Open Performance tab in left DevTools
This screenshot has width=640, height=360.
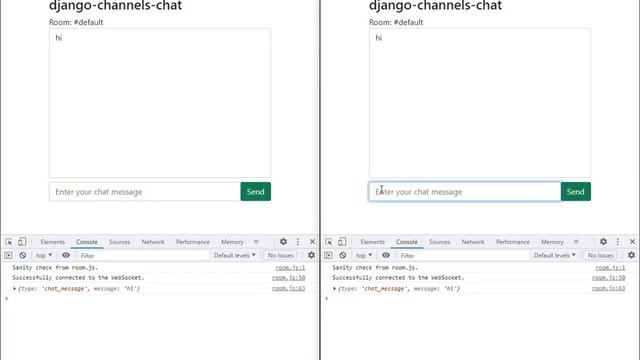(x=193, y=242)
